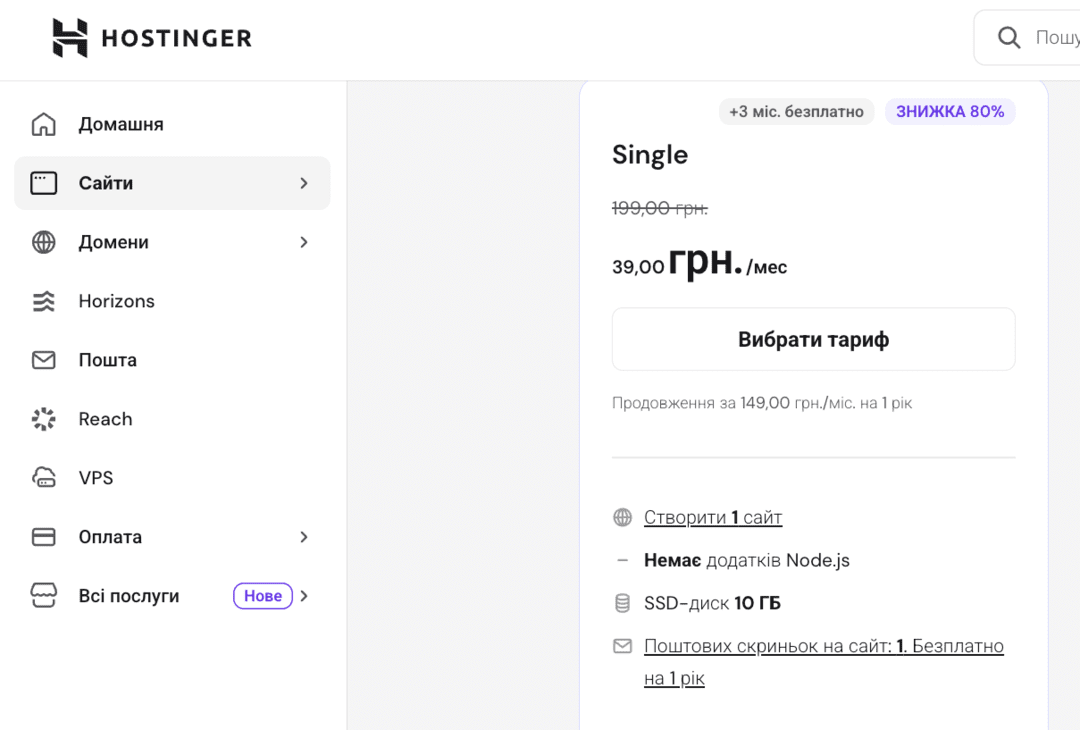Click the search magnifier icon
This screenshot has width=1080, height=730.
(1009, 37)
